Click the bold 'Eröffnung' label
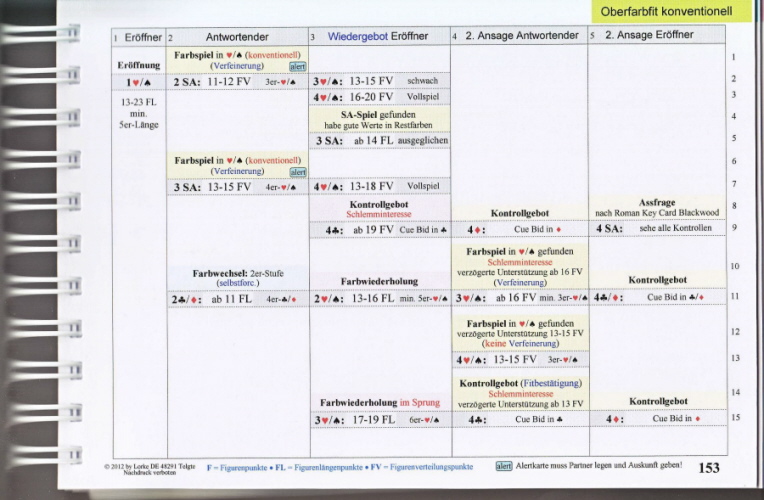Viewport: 764px width, 500px height. [139, 65]
